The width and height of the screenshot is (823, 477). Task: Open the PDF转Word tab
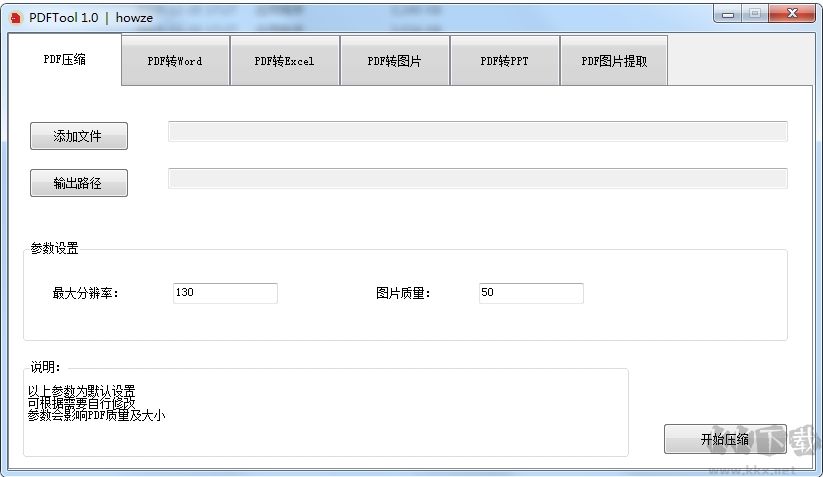click(x=175, y=61)
